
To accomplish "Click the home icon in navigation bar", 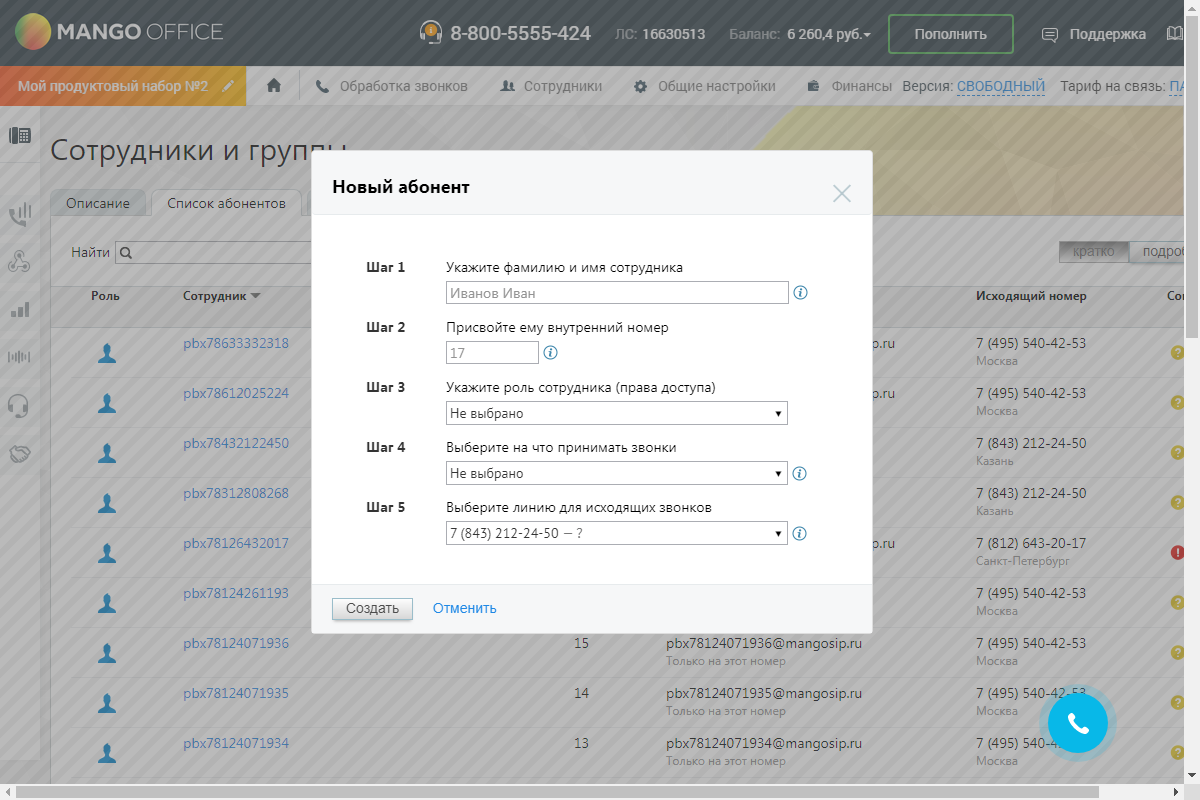I will [x=274, y=86].
